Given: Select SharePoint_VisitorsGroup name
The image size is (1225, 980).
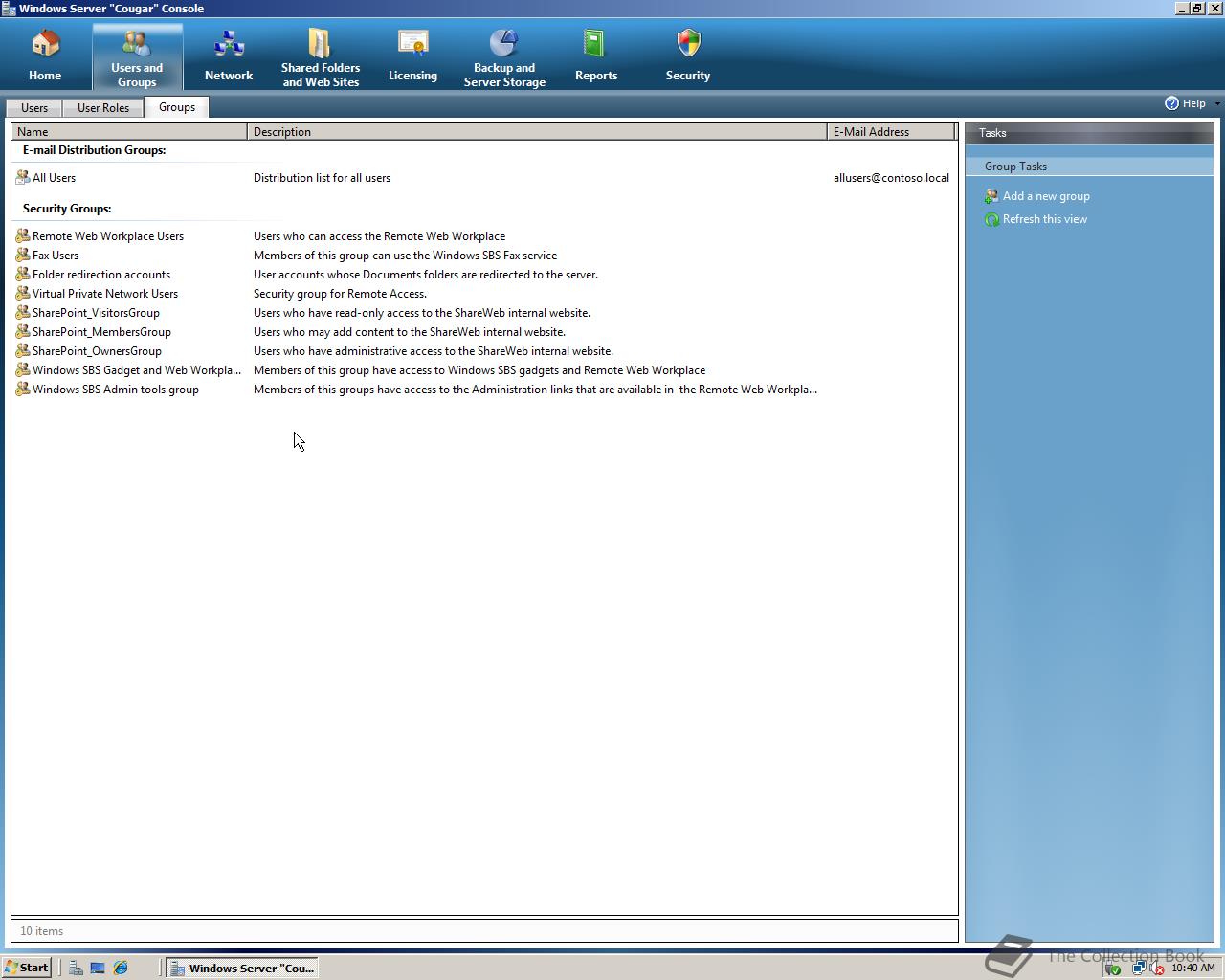Looking at the screenshot, I should (x=96, y=313).
